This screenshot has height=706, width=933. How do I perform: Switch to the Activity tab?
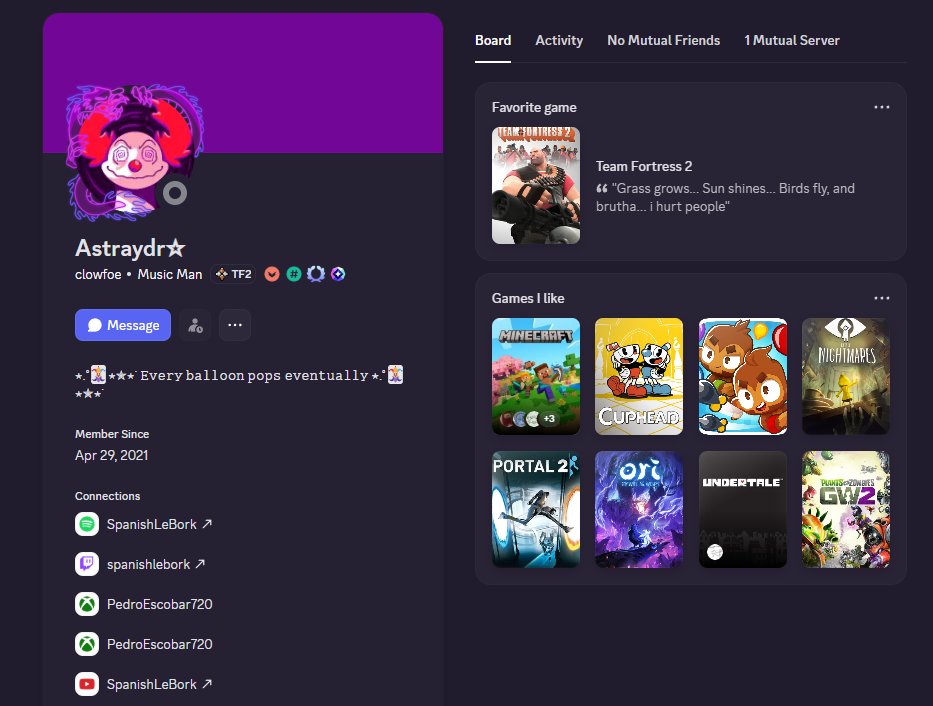(558, 40)
